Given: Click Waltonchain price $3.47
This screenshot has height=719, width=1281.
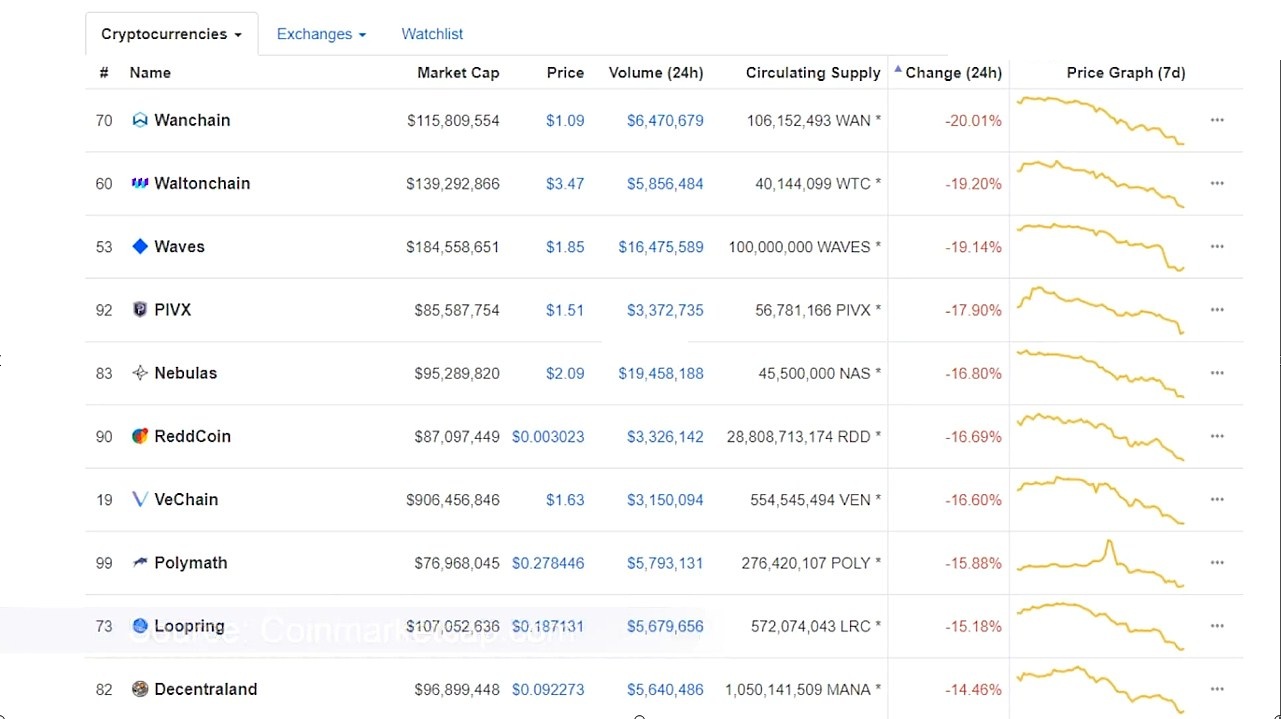Looking at the screenshot, I should [565, 183].
